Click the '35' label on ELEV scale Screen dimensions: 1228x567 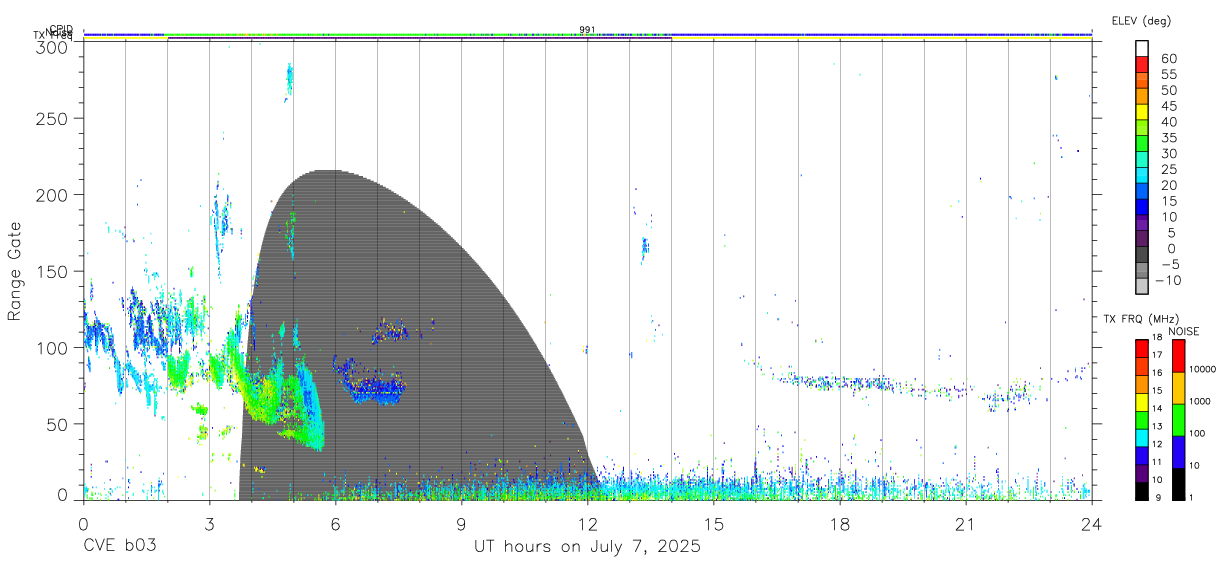tap(1169, 138)
